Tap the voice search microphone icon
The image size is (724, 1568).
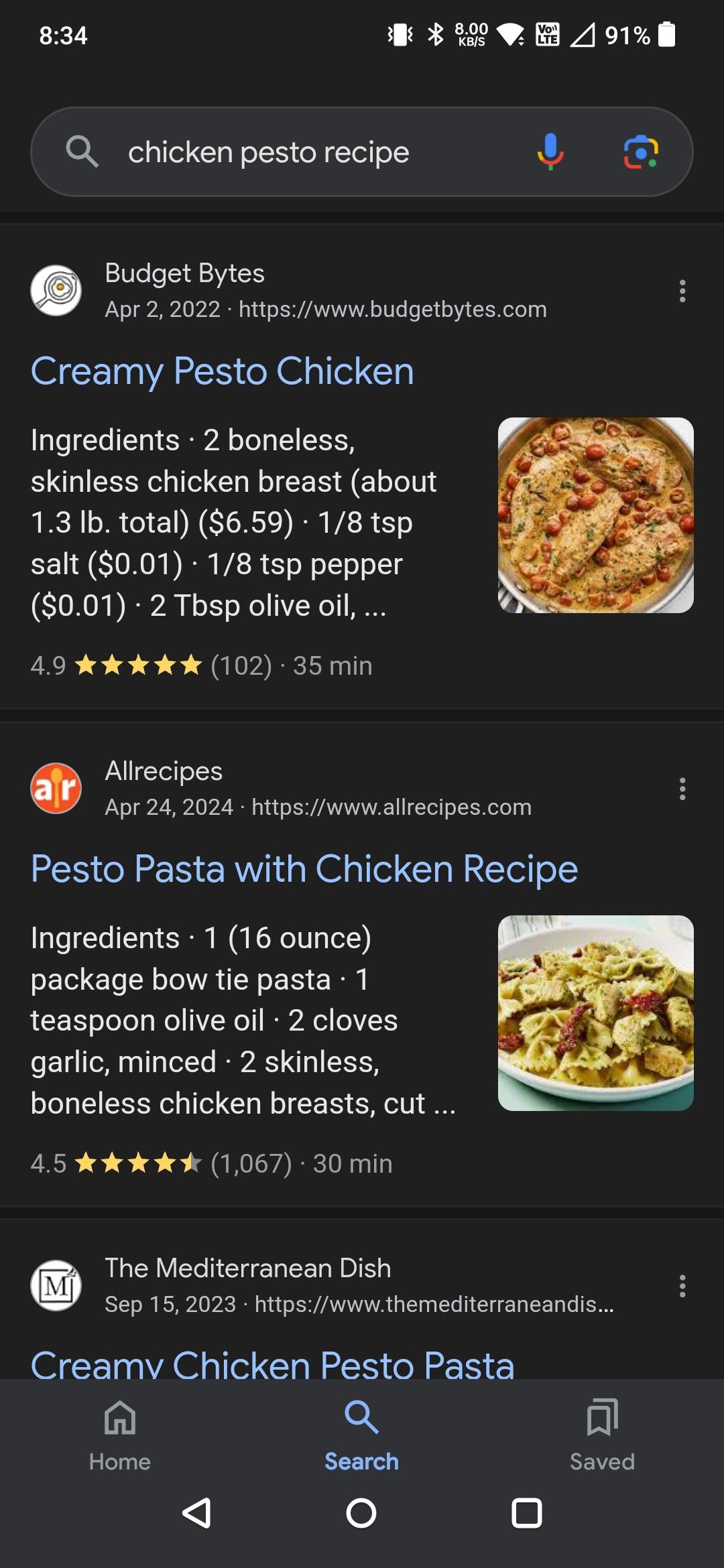(550, 151)
